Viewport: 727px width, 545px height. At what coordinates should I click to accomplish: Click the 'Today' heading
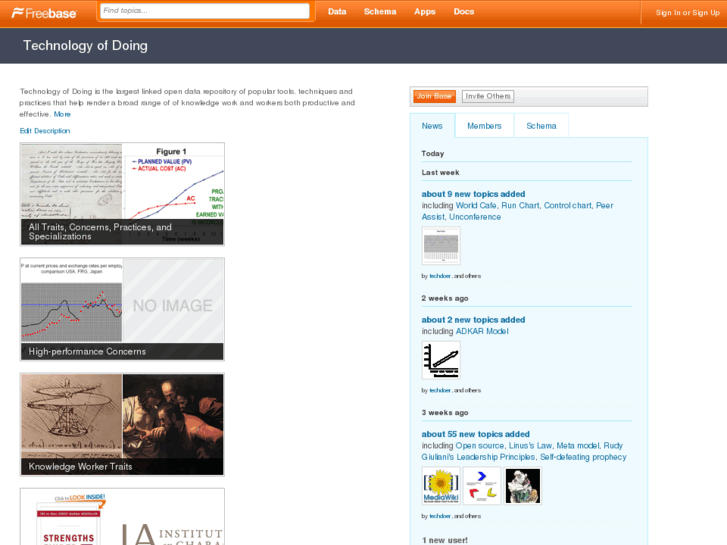click(433, 154)
